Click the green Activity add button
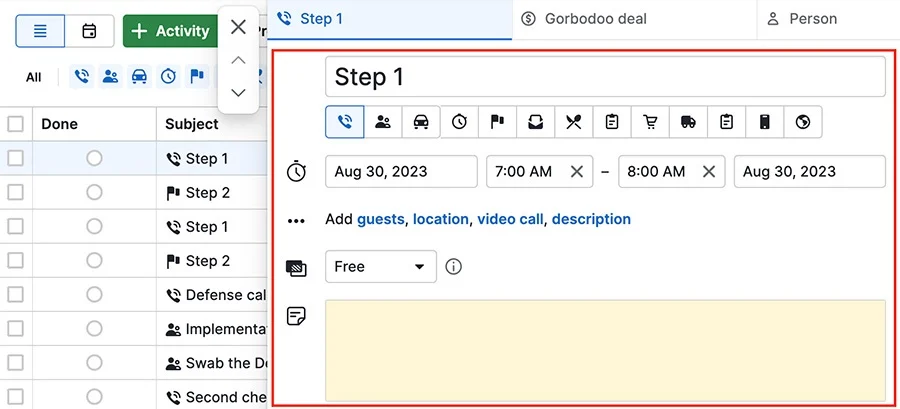This screenshot has width=900, height=409. (170, 31)
